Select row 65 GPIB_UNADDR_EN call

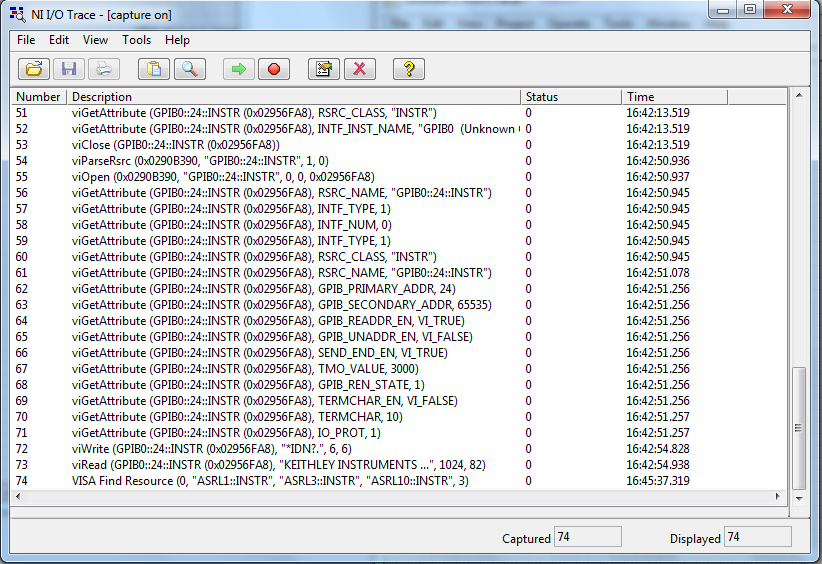398,337
